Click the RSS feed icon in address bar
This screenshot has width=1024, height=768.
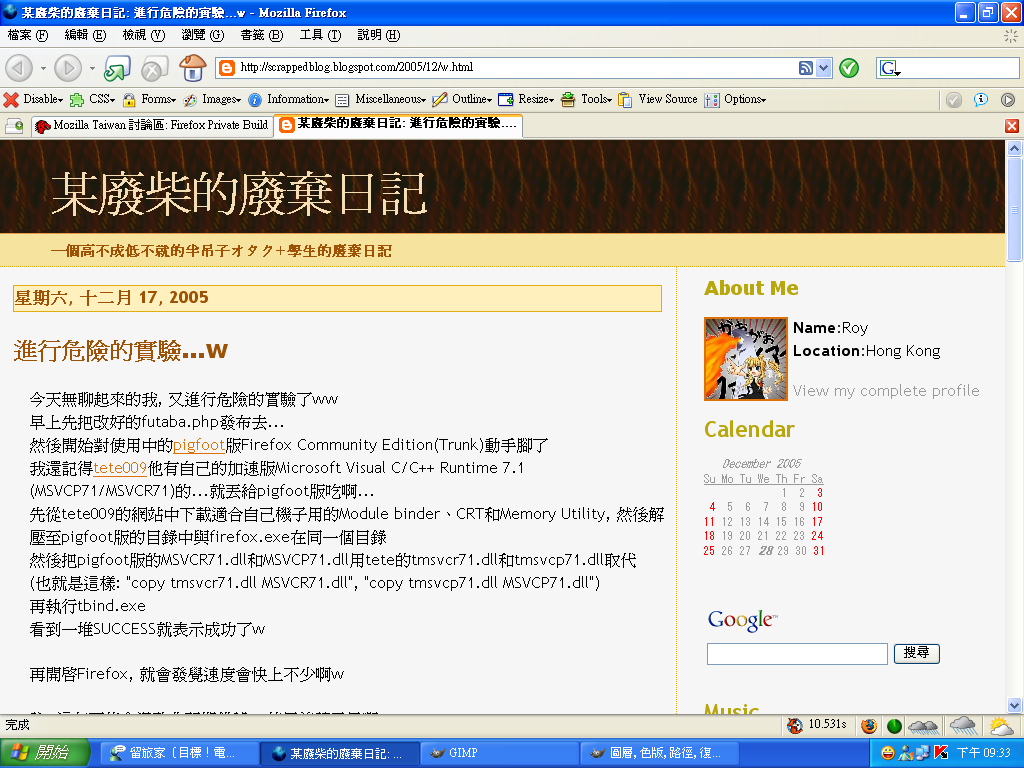tap(806, 68)
